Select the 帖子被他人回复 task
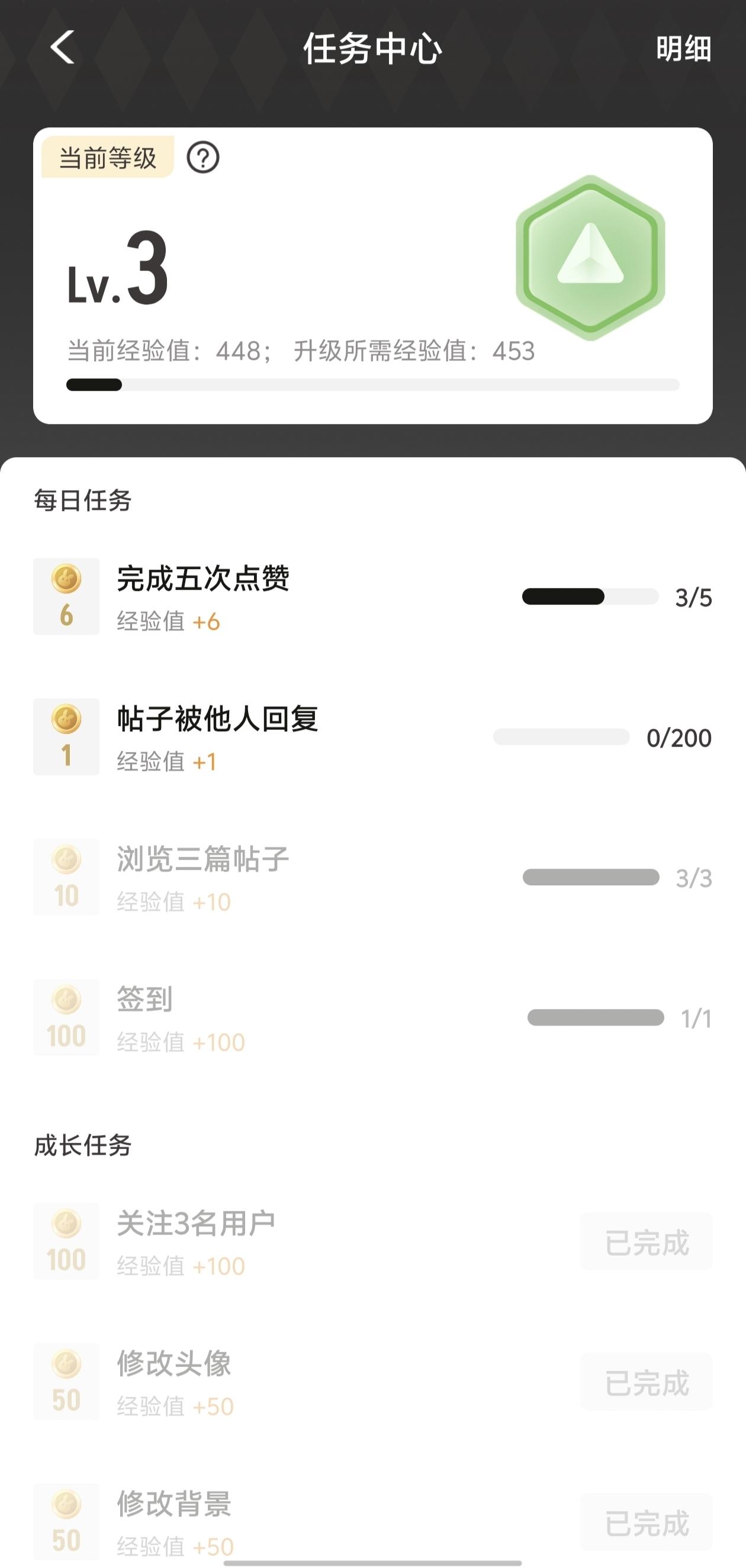 point(217,719)
